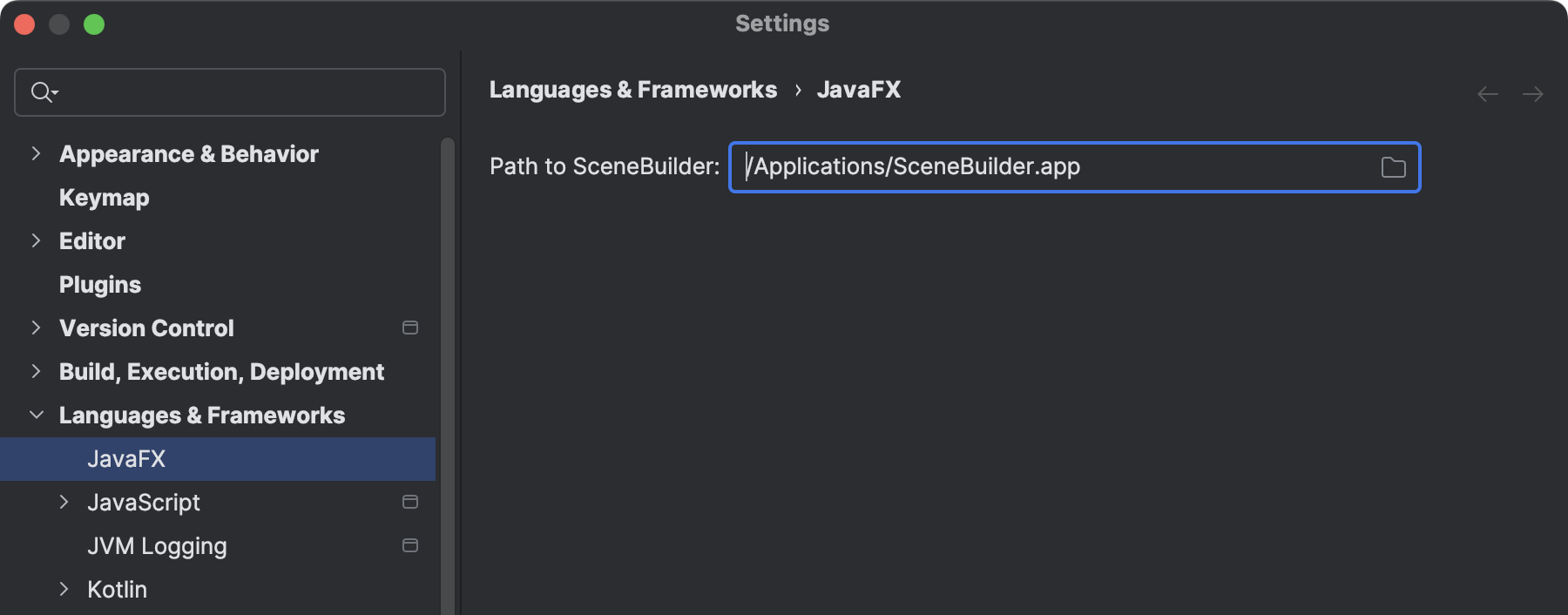This screenshot has height=615, width=1568.
Task: Click the project-level settings icon beside JVM Logging
Action: coord(409,545)
